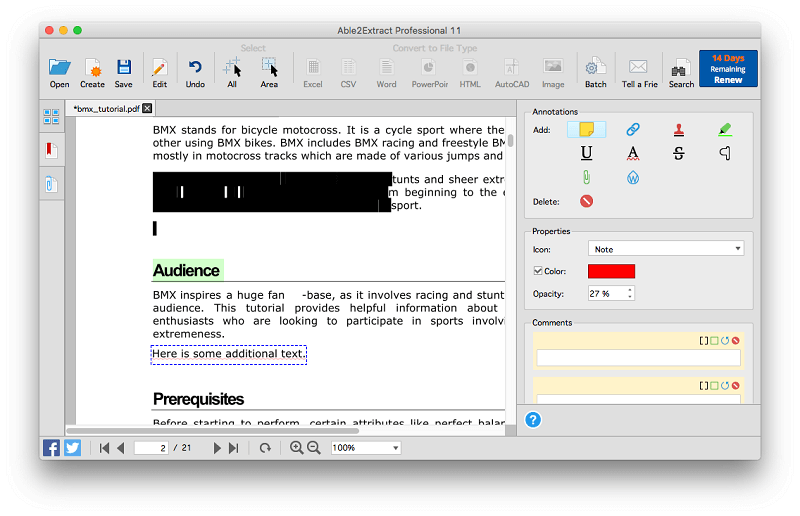Open the Batch conversion tool
This screenshot has height=516, width=800.
click(595, 73)
